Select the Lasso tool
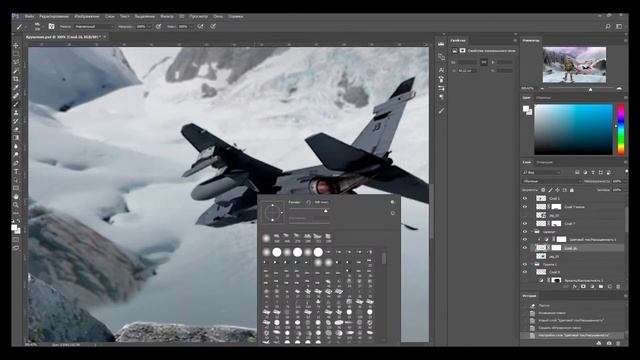Image resolution: width=640 pixels, height=360 pixels. point(16,62)
